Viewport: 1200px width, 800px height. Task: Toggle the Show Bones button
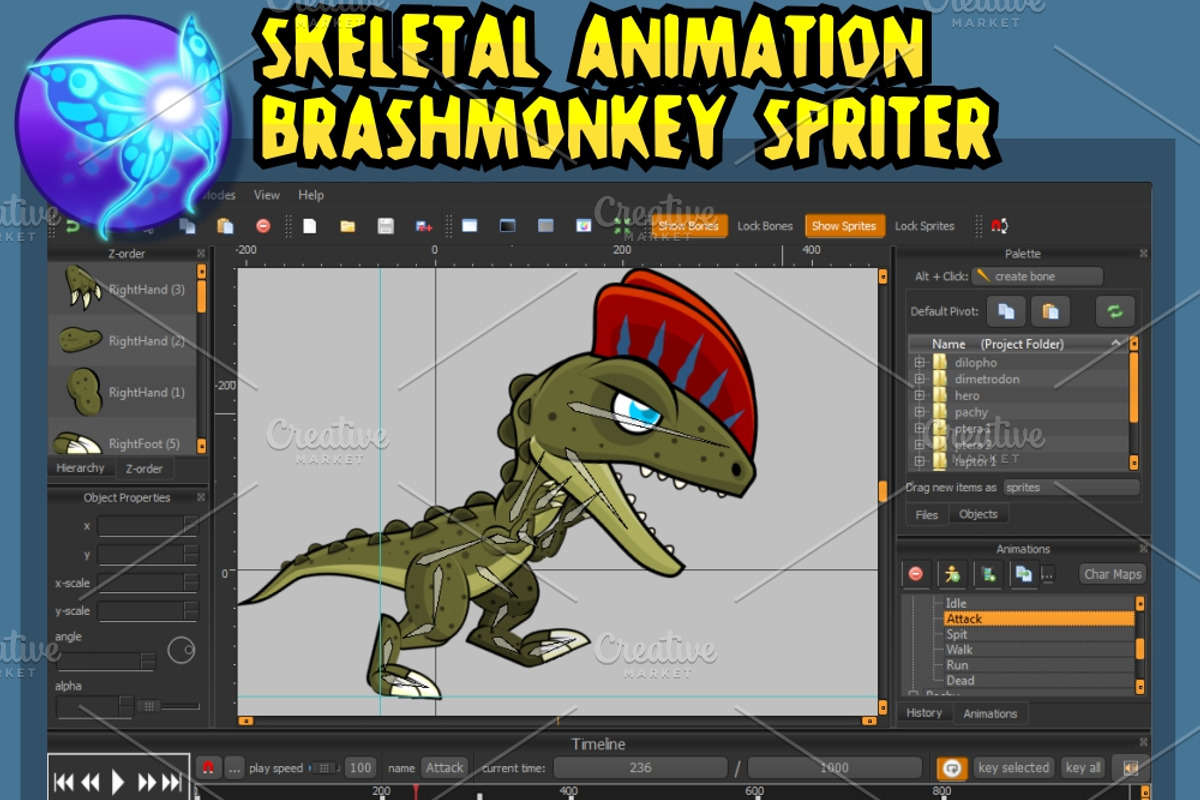pyautogui.click(x=689, y=226)
